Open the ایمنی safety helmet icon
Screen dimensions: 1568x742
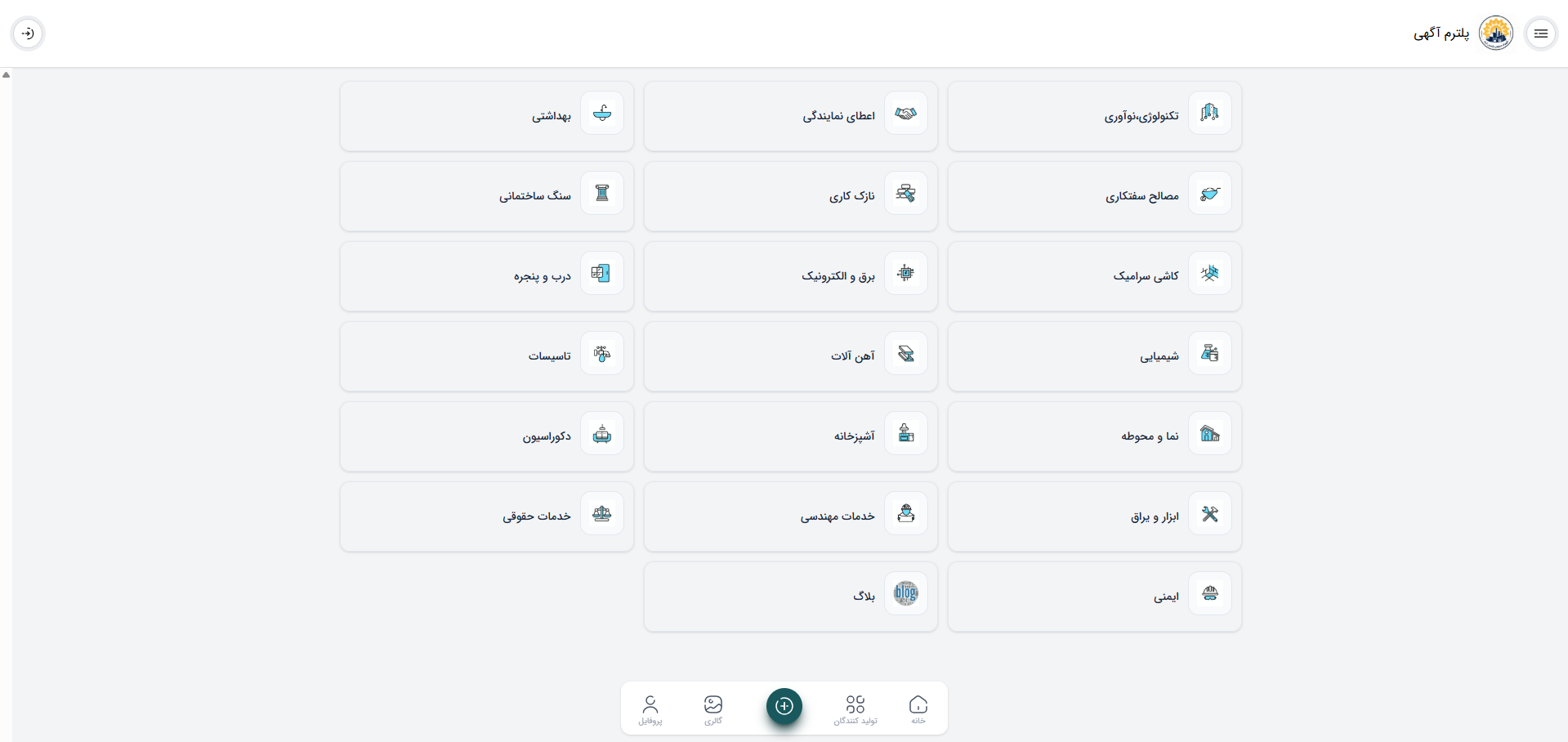point(1209,593)
